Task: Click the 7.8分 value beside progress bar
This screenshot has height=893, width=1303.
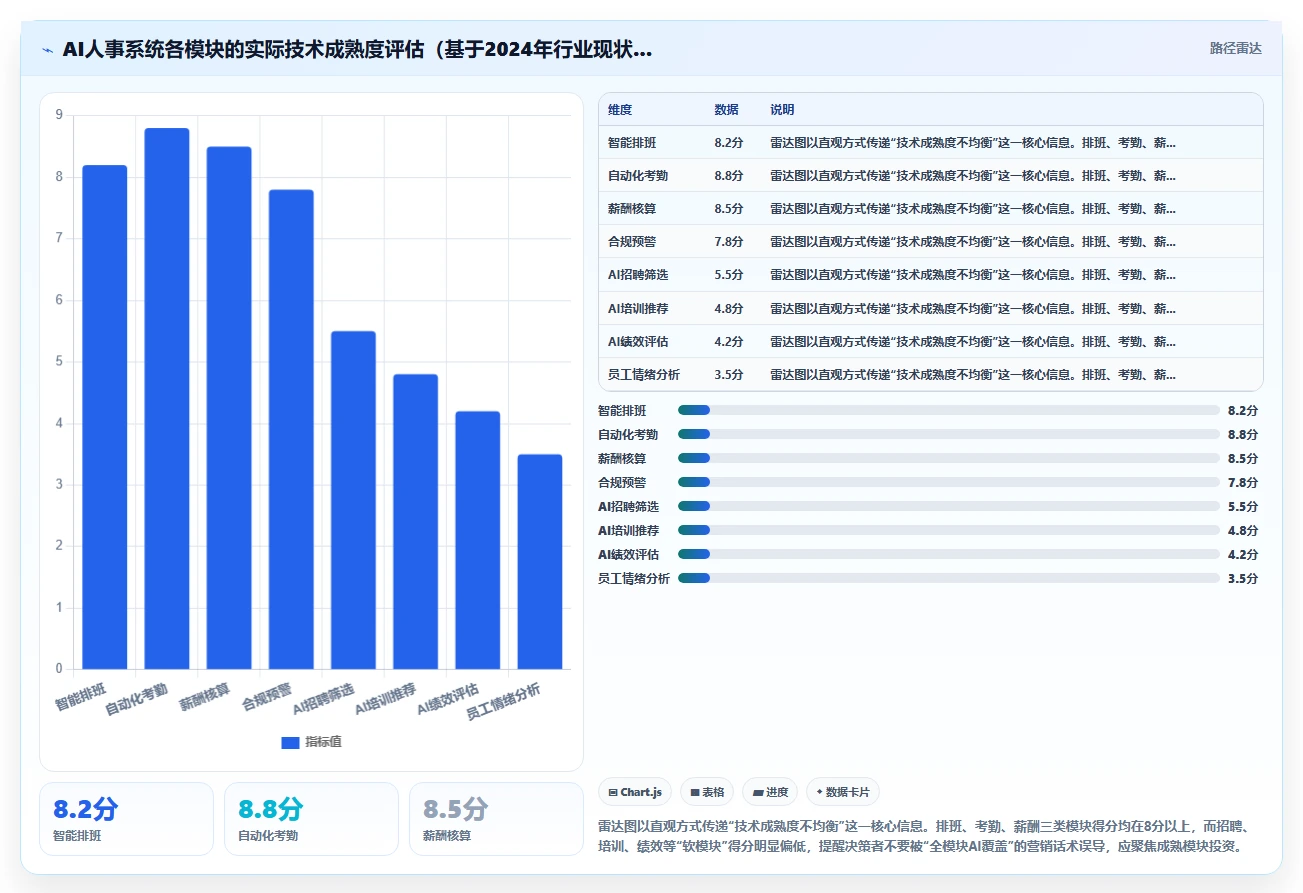Action: point(1243,483)
